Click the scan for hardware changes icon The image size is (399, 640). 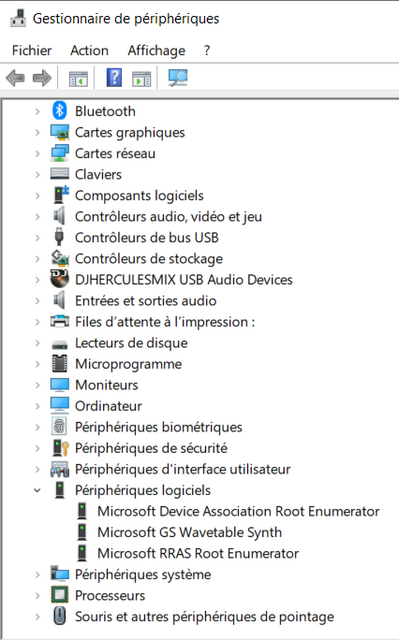[178, 78]
